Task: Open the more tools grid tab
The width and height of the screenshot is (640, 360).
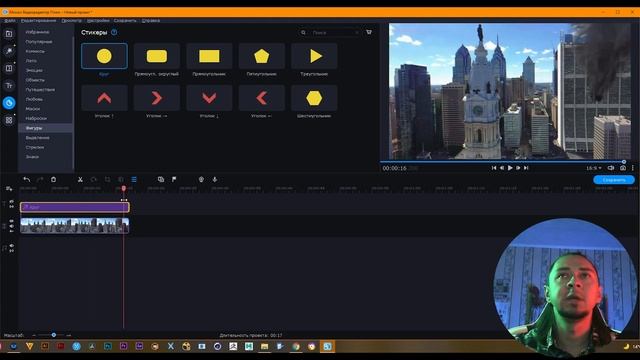Action: point(9,120)
